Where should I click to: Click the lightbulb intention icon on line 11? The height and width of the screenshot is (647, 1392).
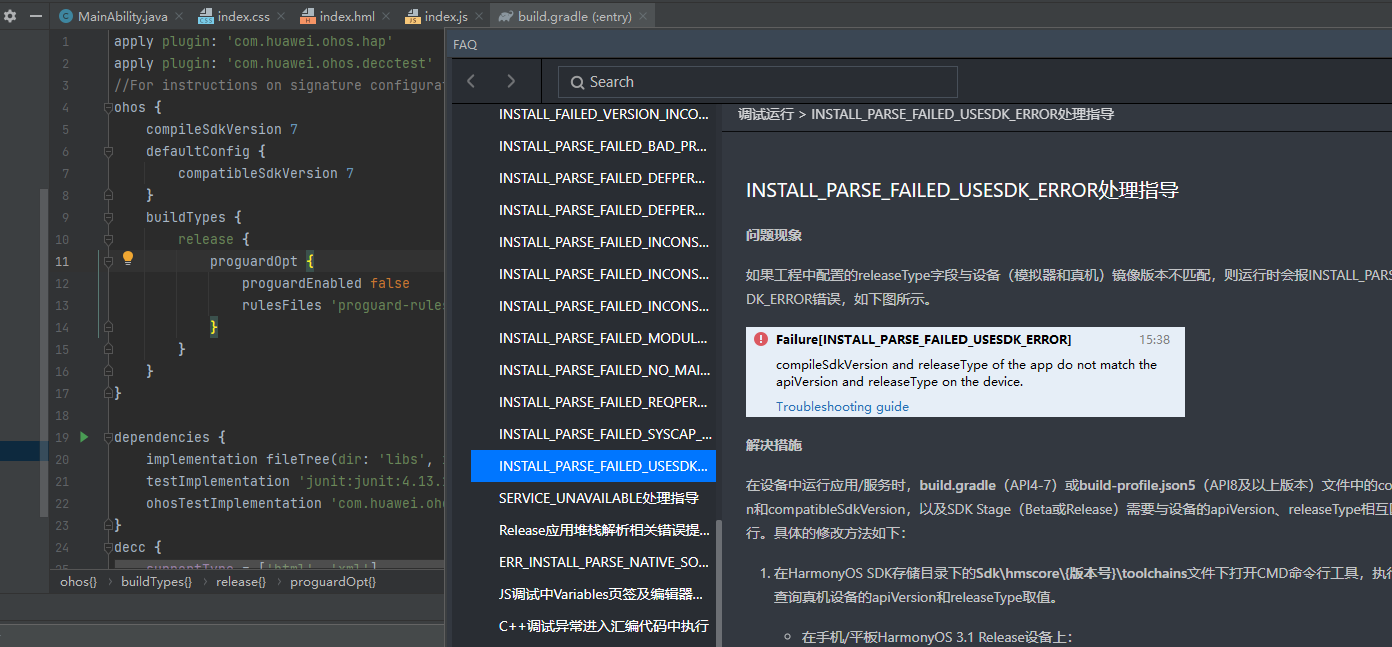(128, 258)
